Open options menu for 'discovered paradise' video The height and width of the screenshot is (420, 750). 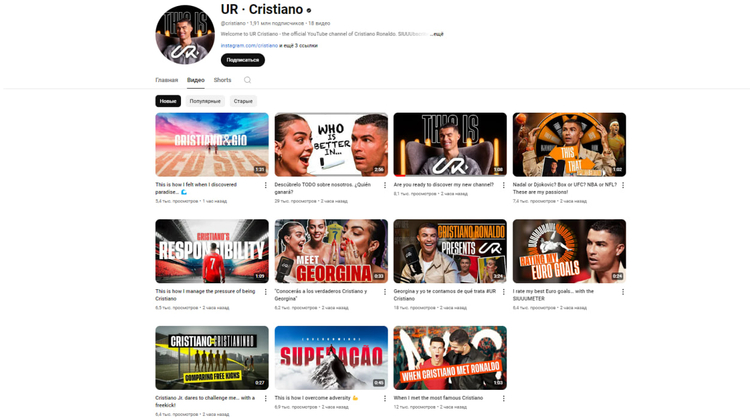[265, 185]
